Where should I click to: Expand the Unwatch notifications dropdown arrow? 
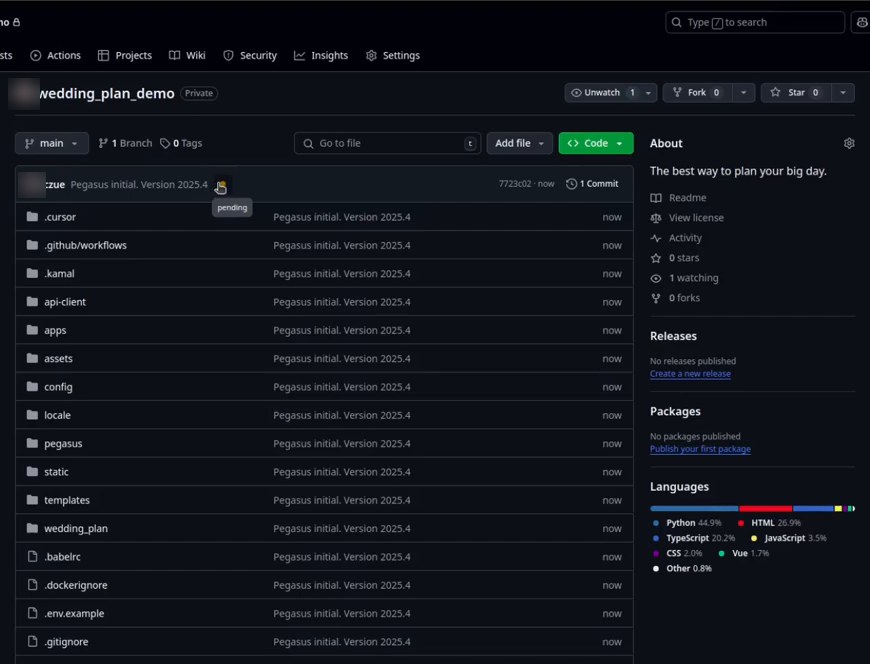click(x=648, y=93)
